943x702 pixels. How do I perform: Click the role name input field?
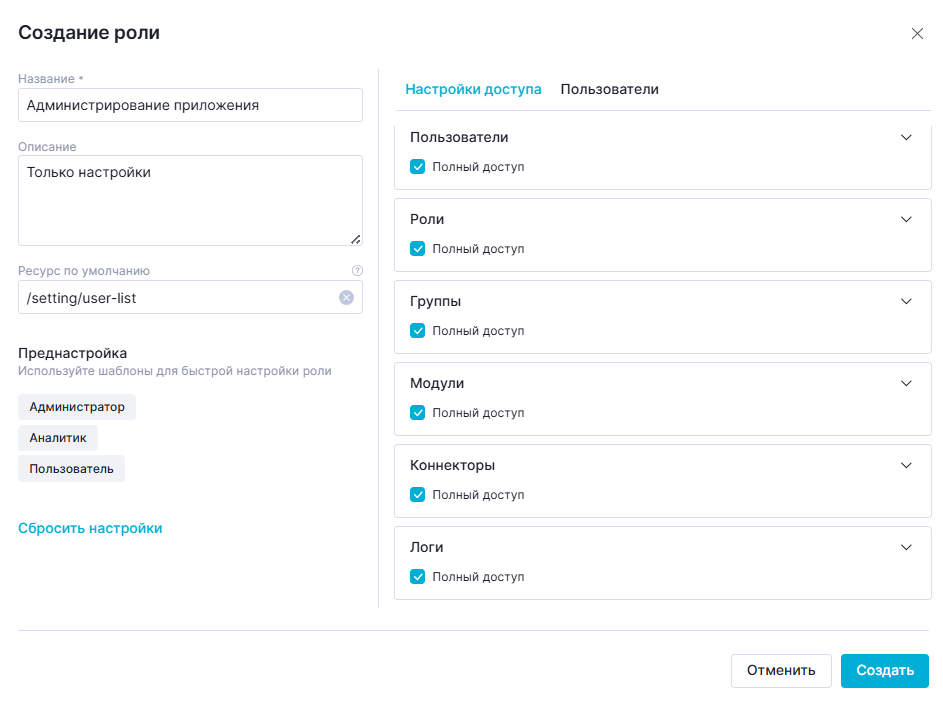coord(190,105)
